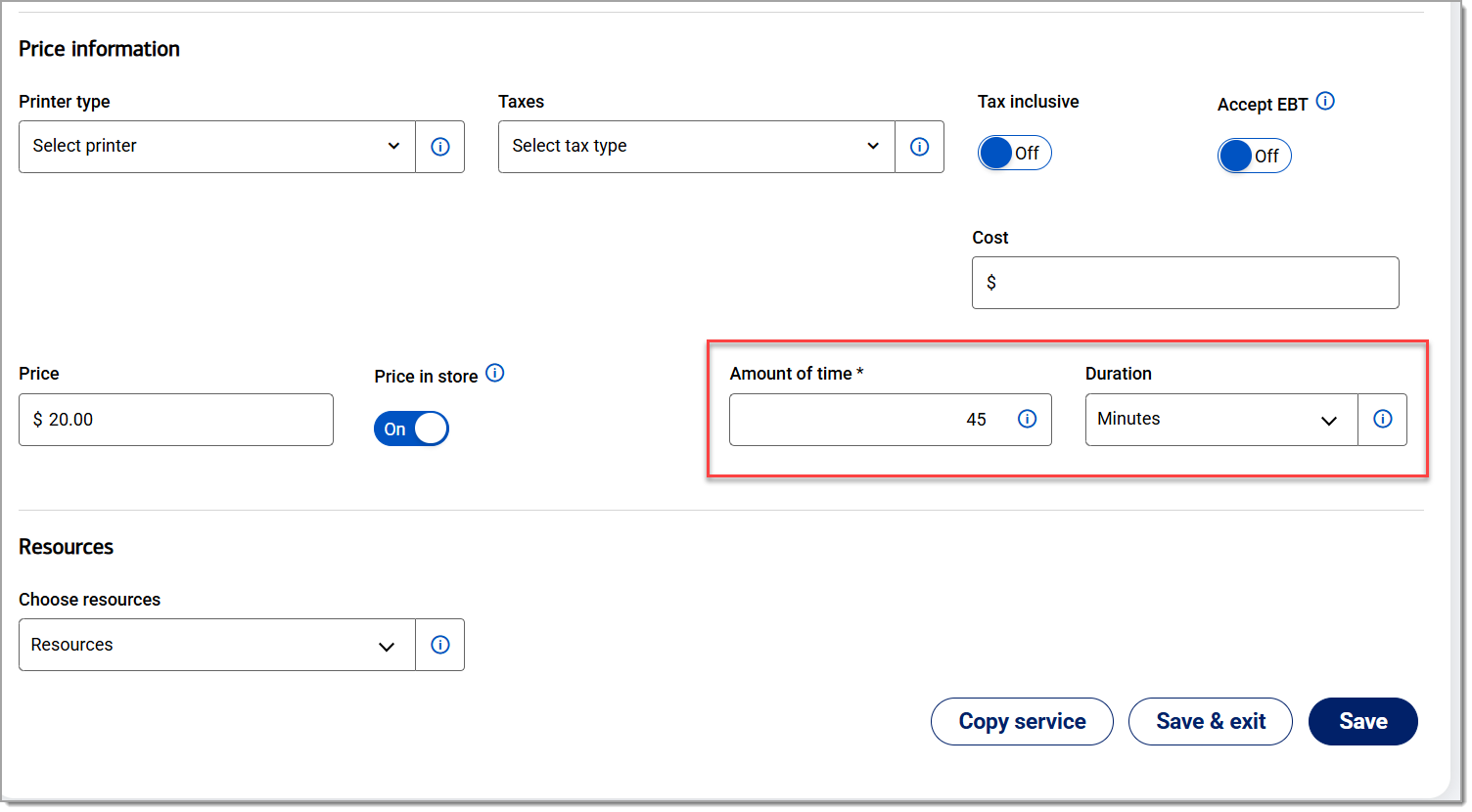Toggle the Tax inclusive switch
This screenshot has width=1472, height=812.
[x=1015, y=153]
